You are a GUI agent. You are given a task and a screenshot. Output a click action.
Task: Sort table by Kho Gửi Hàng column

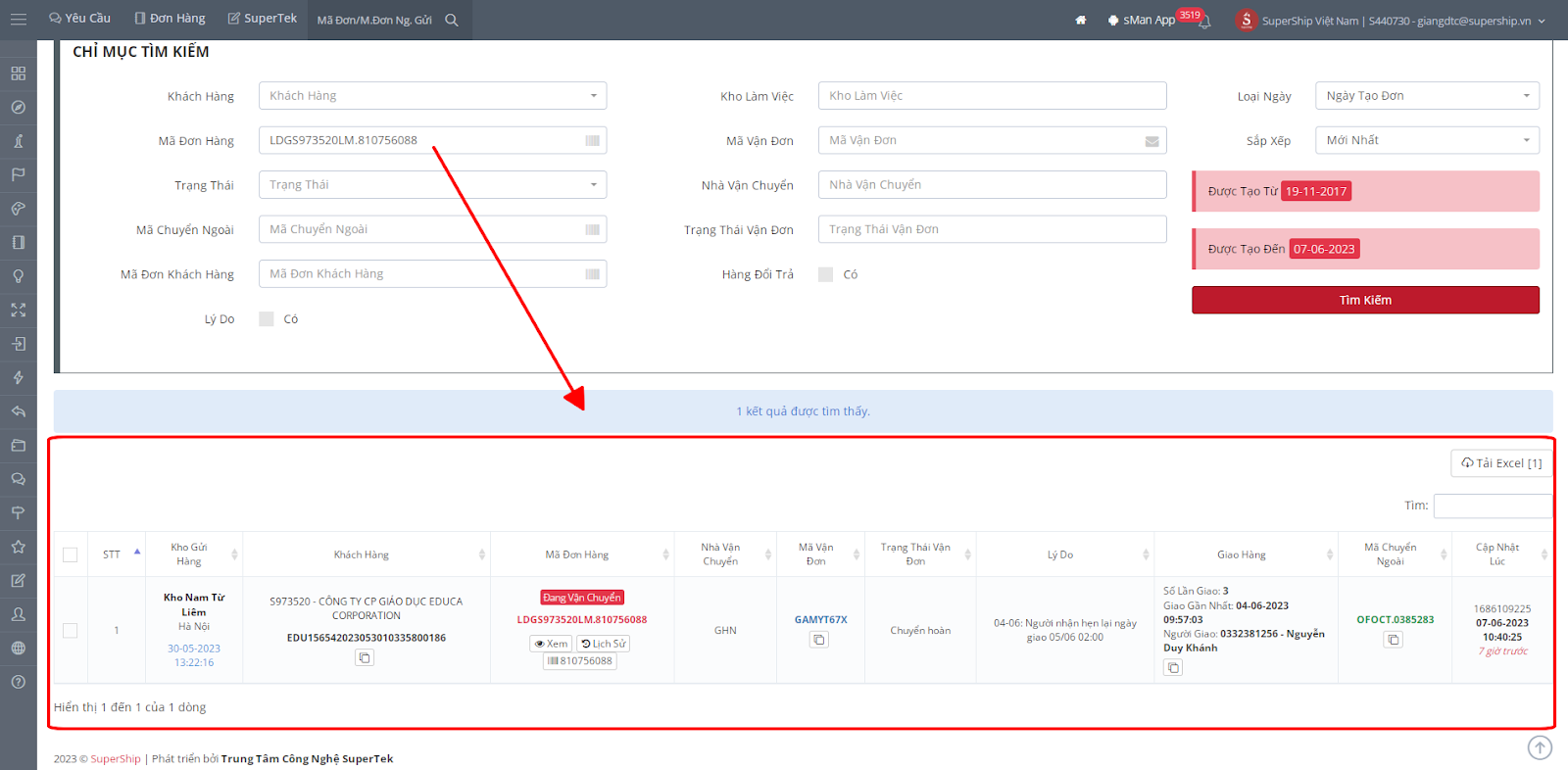pyautogui.click(x=194, y=554)
